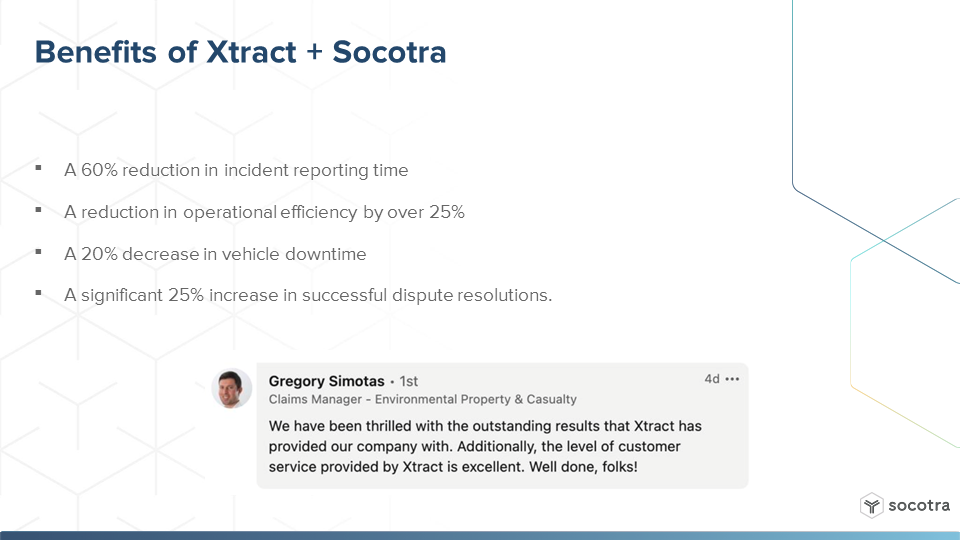Click the Socotra hexagon logo icon
This screenshot has height=540, width=960.
tap(871, 506)
